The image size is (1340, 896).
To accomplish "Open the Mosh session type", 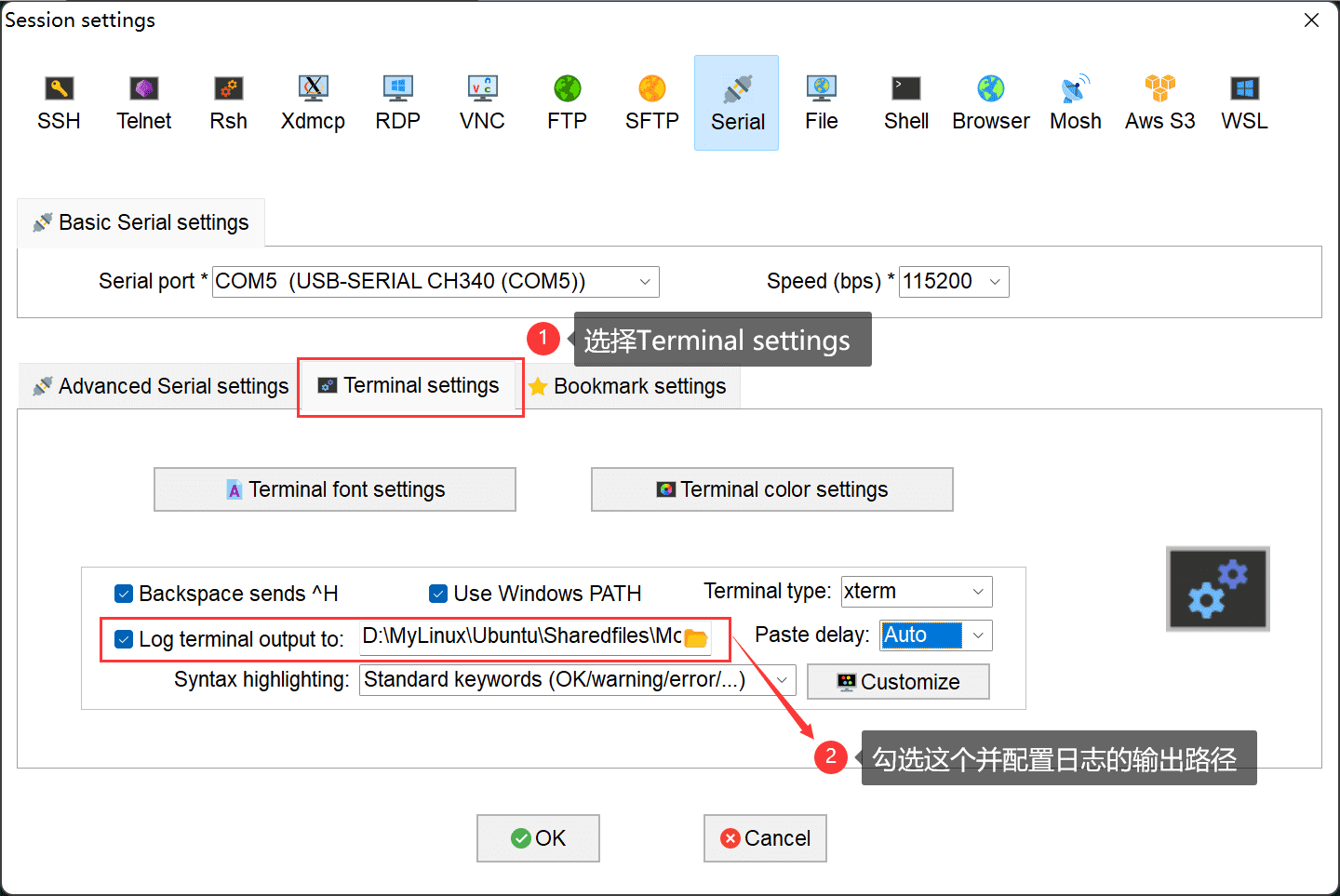I will coord(1075,102).
